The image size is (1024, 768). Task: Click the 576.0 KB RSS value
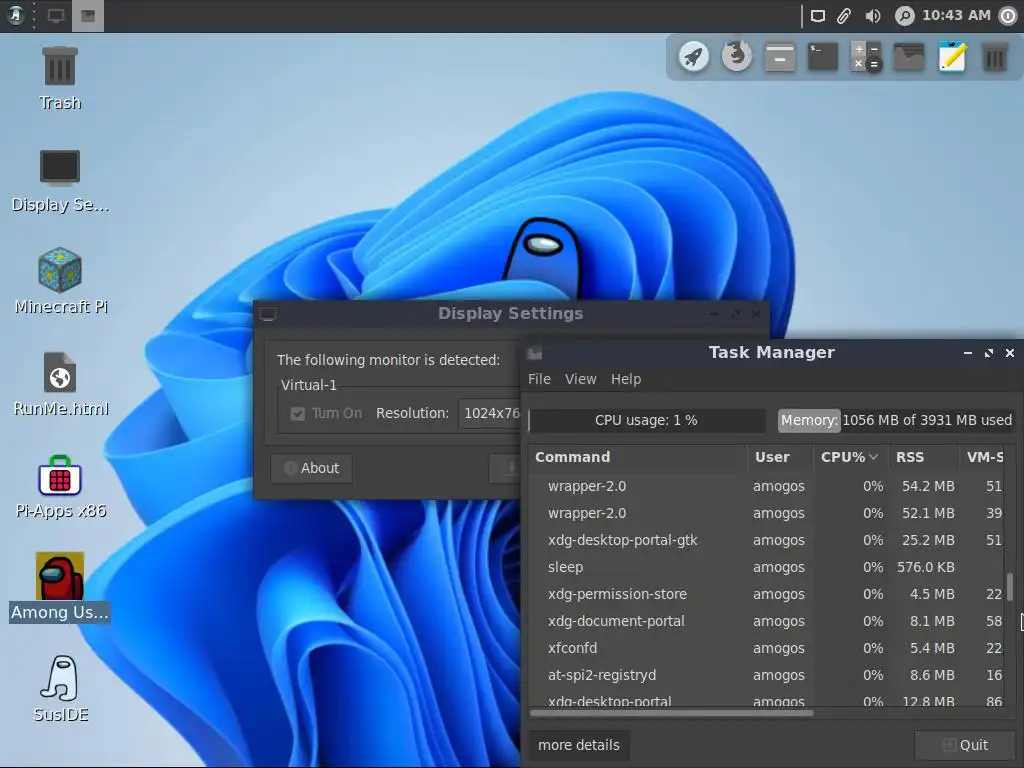point(925,567)
